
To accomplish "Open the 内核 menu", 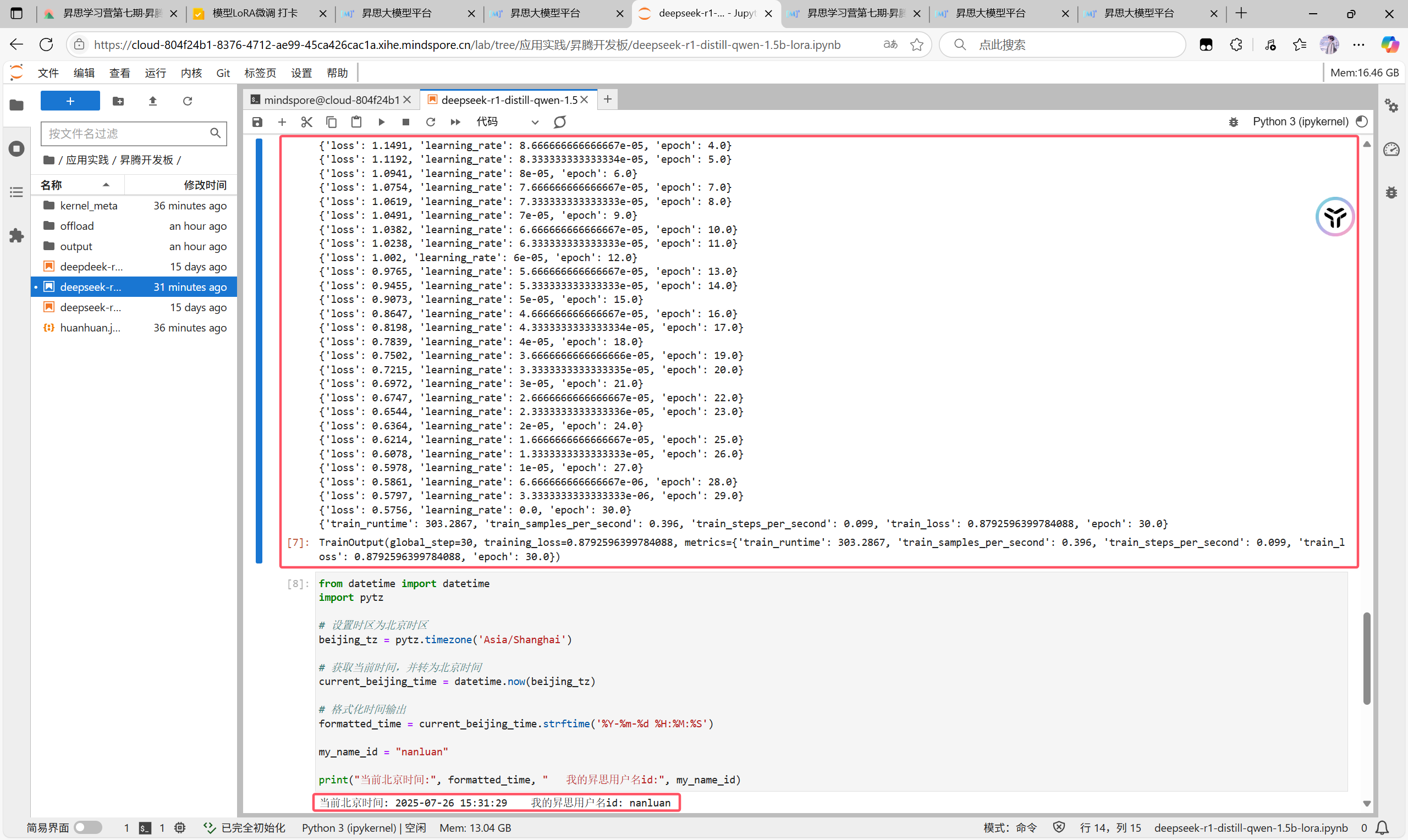I will click(x=191, y=73).
